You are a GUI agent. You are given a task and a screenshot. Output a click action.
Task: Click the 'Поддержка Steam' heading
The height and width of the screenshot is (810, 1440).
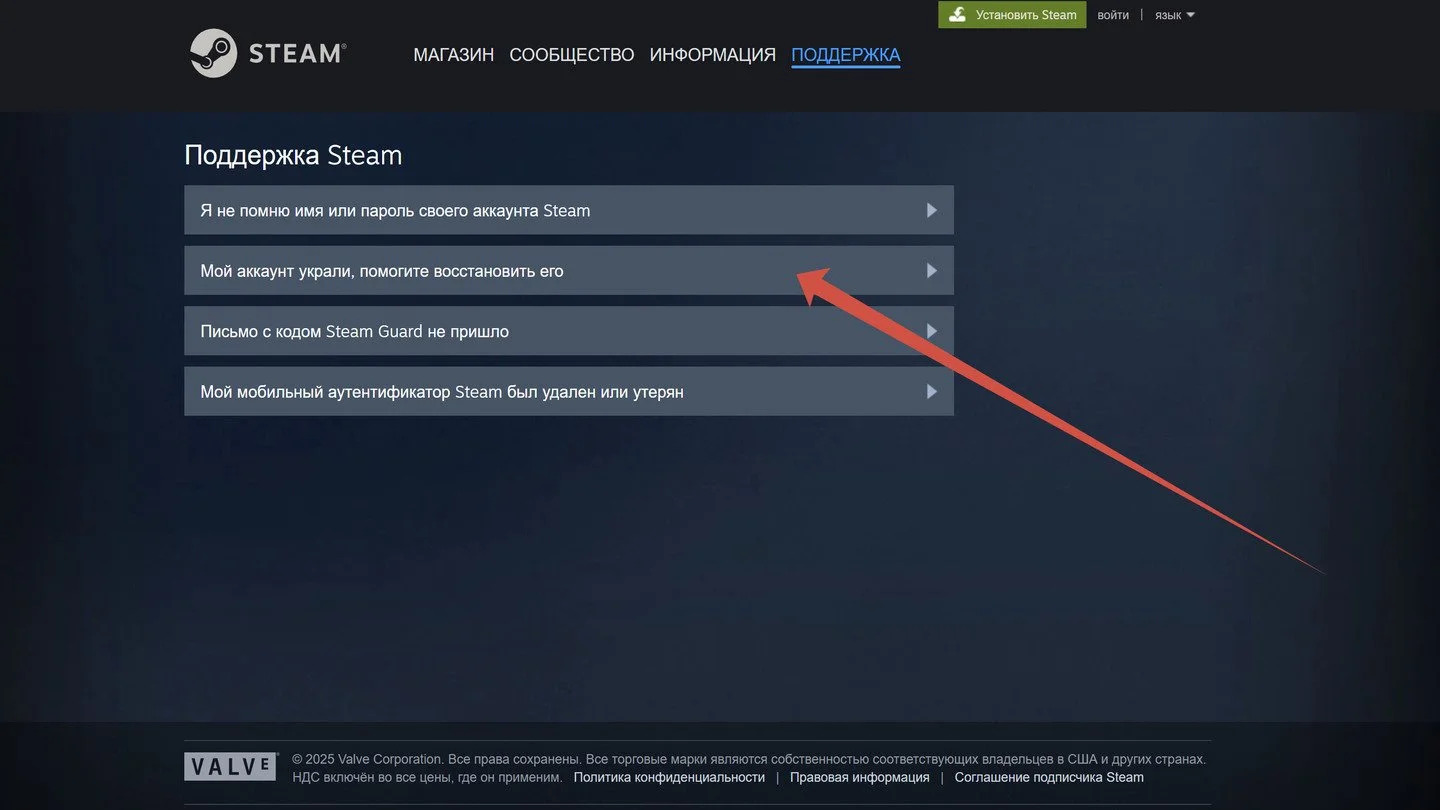coord(293,155)
